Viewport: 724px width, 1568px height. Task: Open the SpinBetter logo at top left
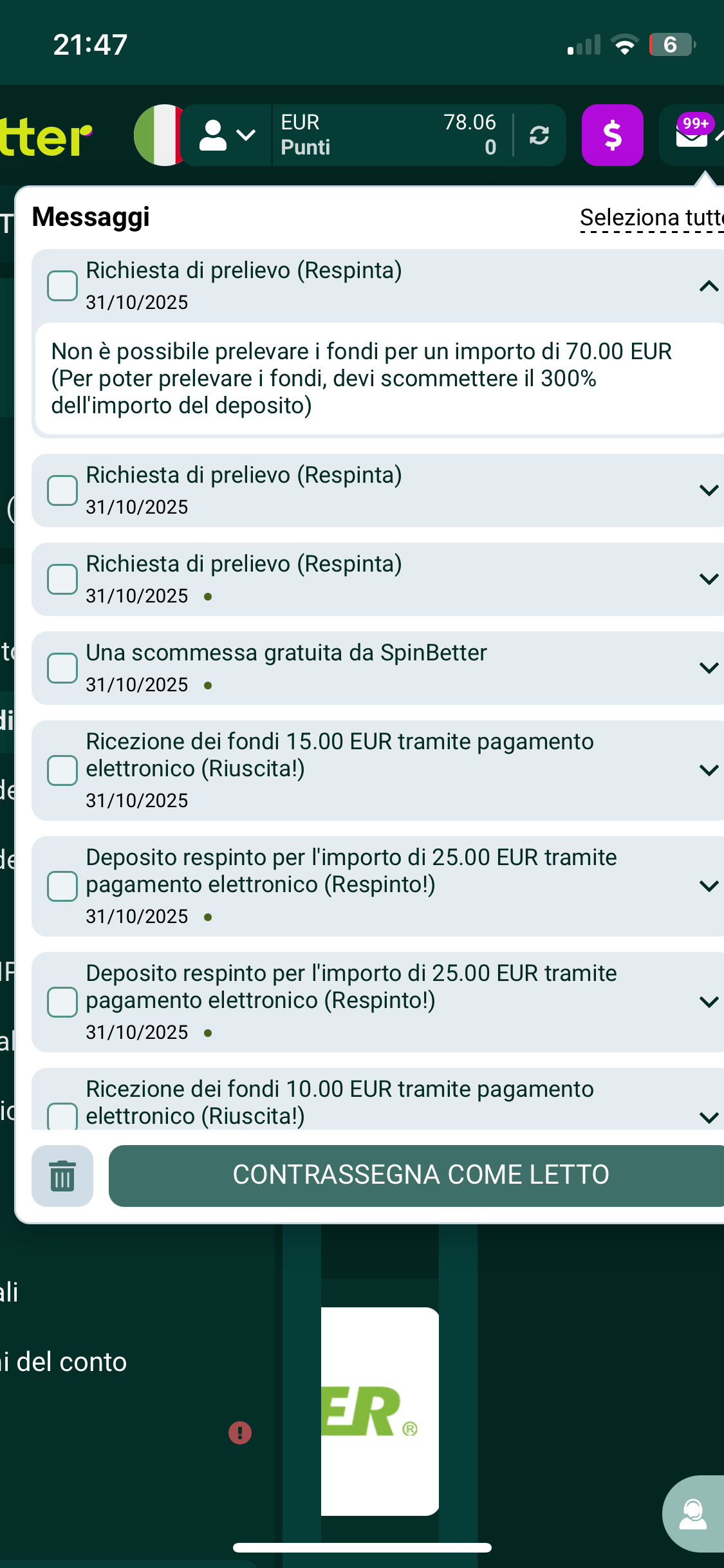click(45, 136)
